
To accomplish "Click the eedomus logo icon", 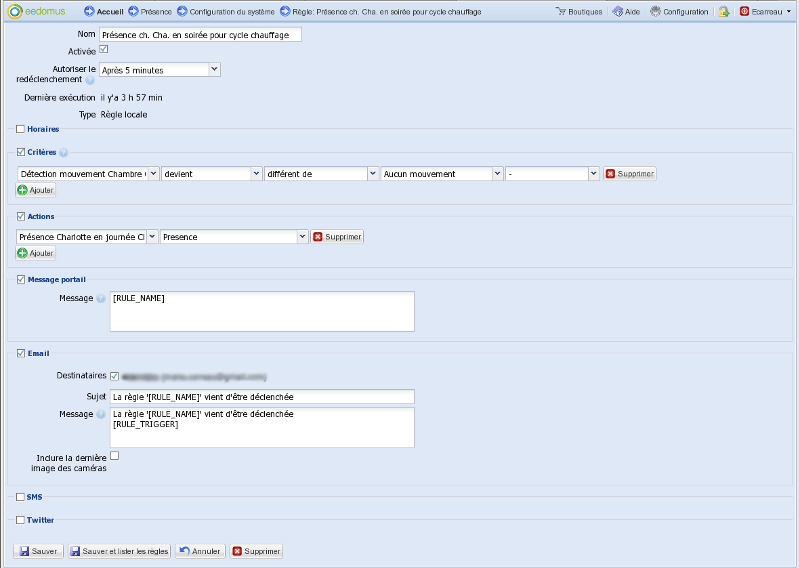I will pos(15,11).
